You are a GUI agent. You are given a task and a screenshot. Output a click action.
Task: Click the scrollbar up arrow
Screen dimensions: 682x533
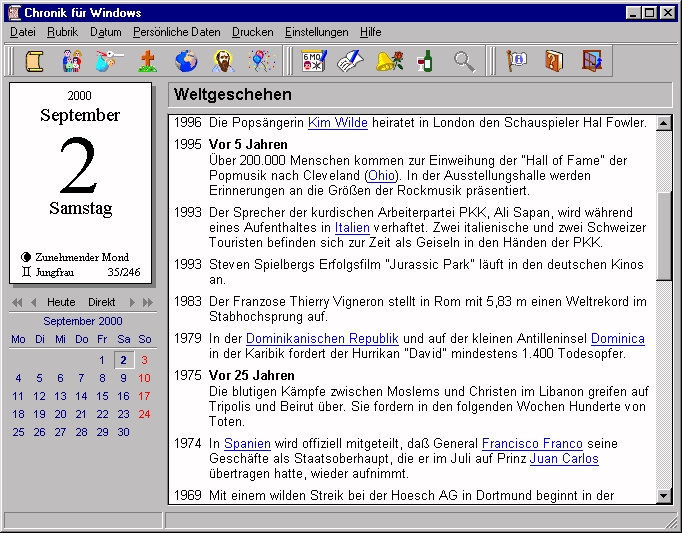point(664,123)
